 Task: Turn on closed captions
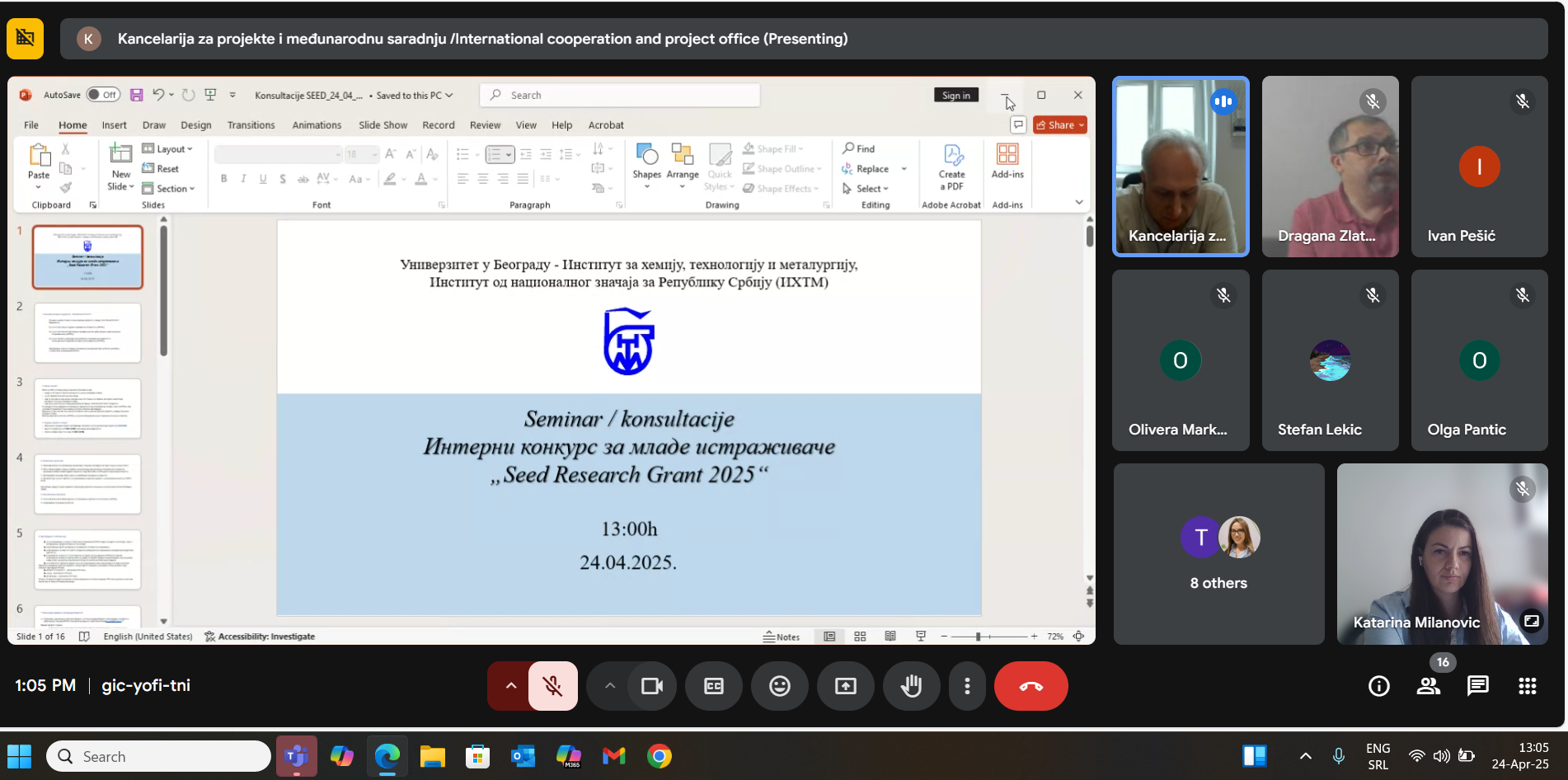point(713,686)
